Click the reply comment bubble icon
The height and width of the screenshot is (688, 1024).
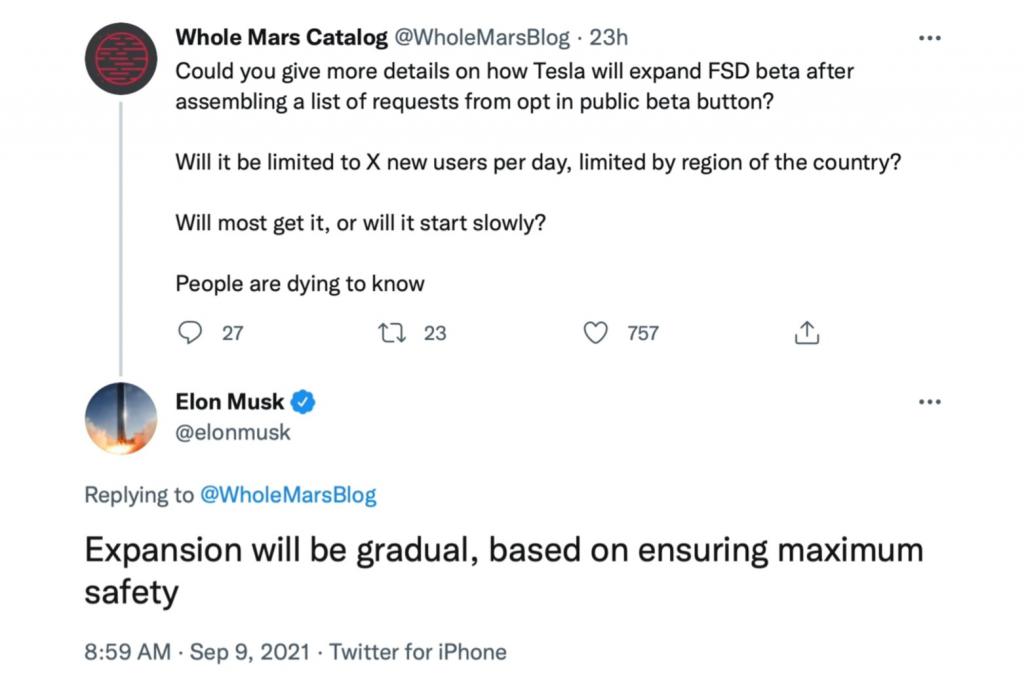[189, 333]
